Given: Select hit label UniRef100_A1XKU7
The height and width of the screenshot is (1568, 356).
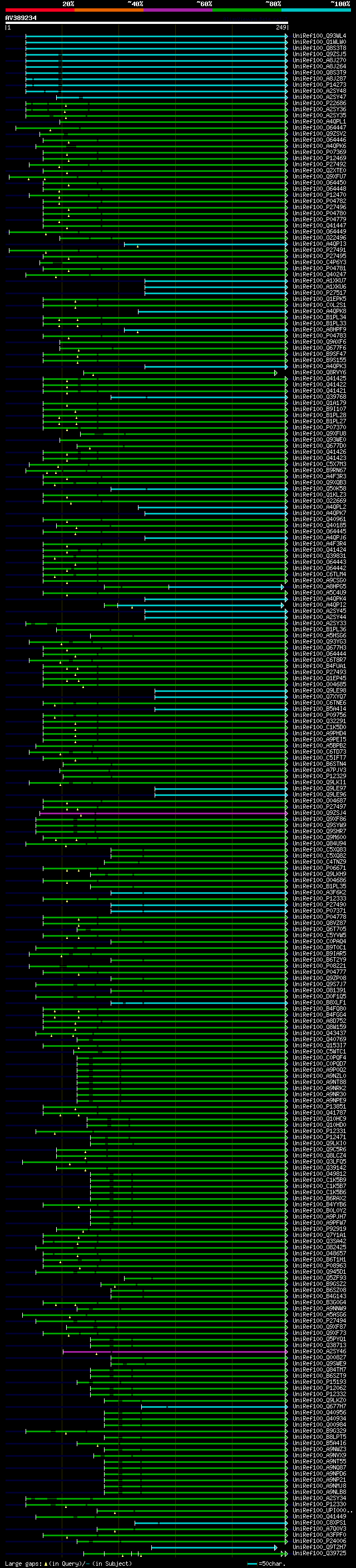Looking at the screenshot, I should (x=319, y=280).
